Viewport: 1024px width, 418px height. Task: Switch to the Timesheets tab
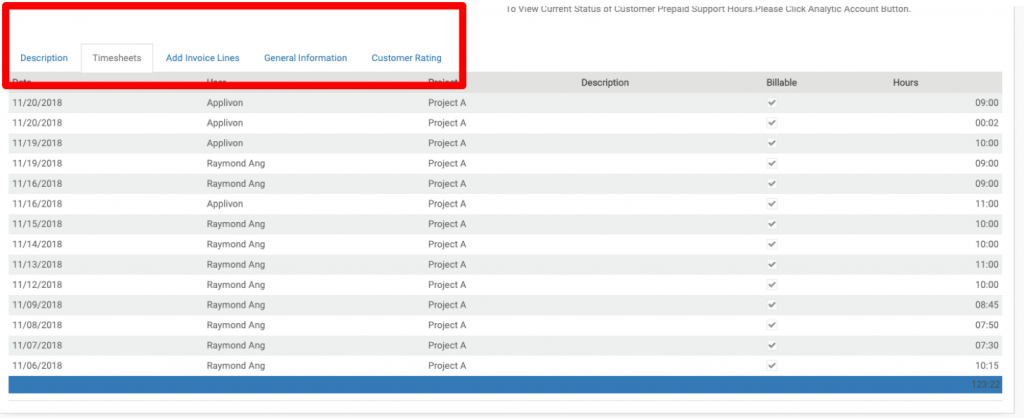click(117, 58)
